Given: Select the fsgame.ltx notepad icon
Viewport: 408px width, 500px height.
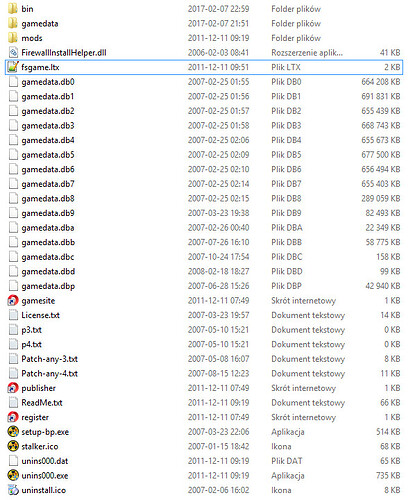Looking at the screenshot, I should [x=13, y=67].
